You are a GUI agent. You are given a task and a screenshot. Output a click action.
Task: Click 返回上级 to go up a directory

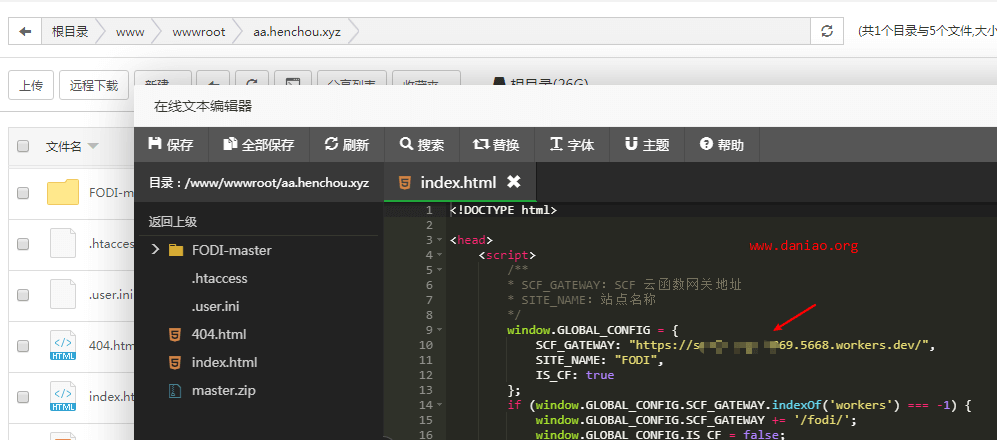click(172, 222)
